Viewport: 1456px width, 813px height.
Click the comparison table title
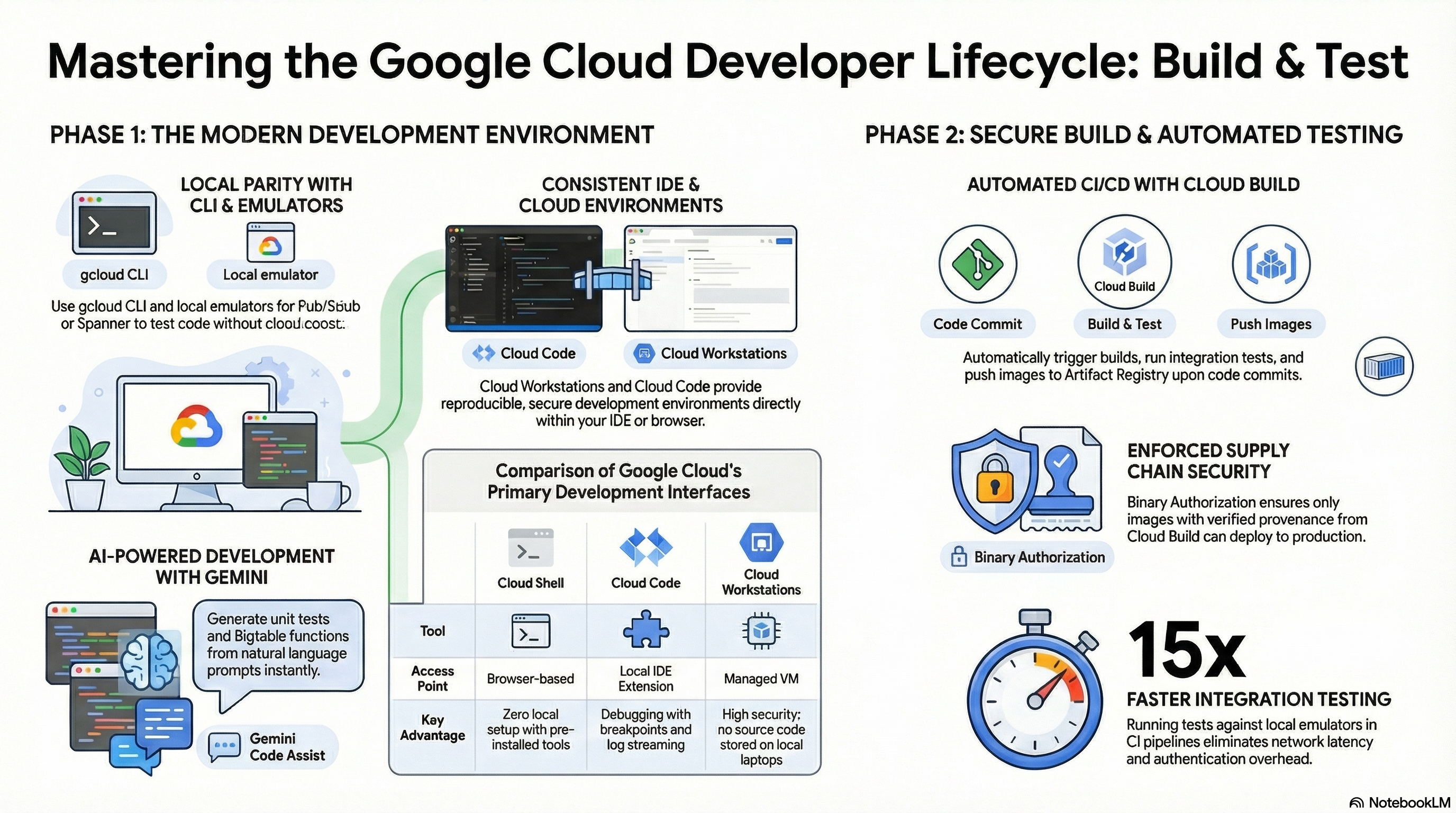[x=619, y=481]
